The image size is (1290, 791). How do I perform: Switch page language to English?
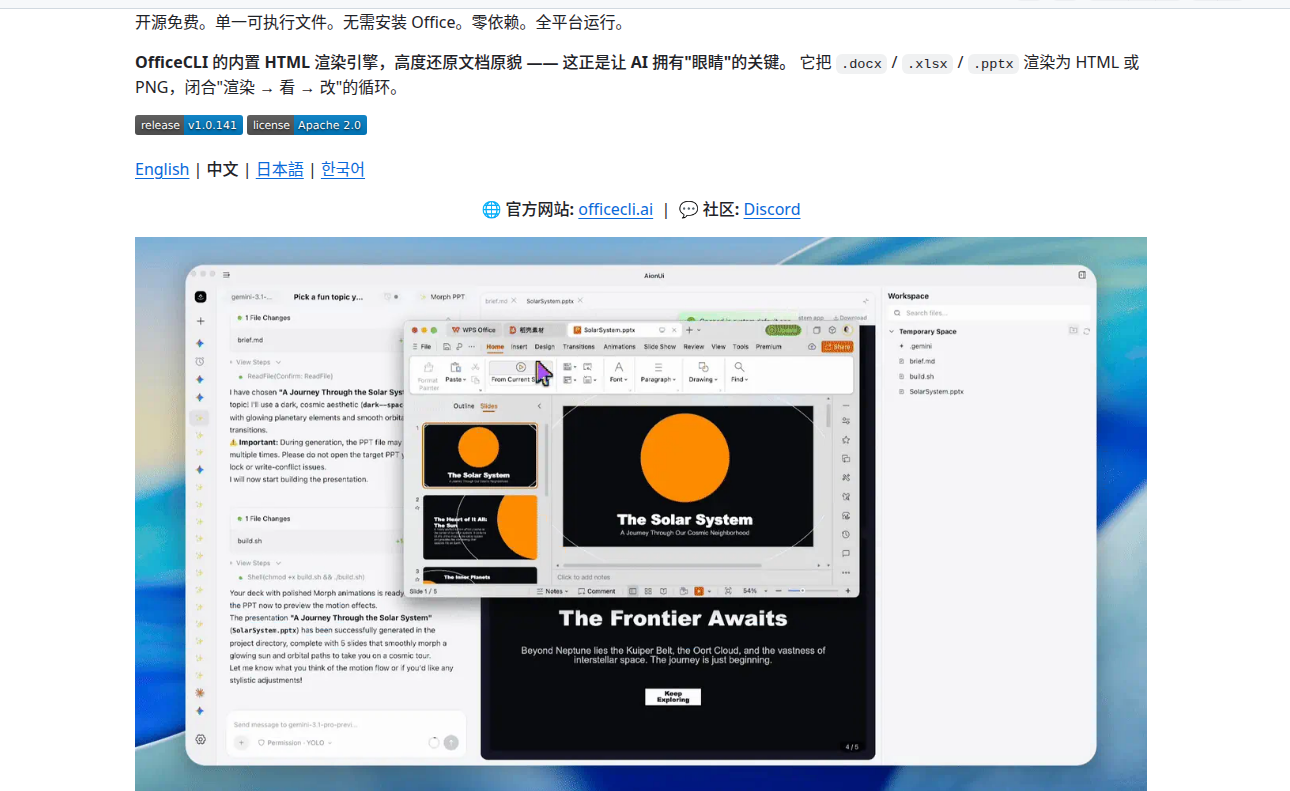162,169
